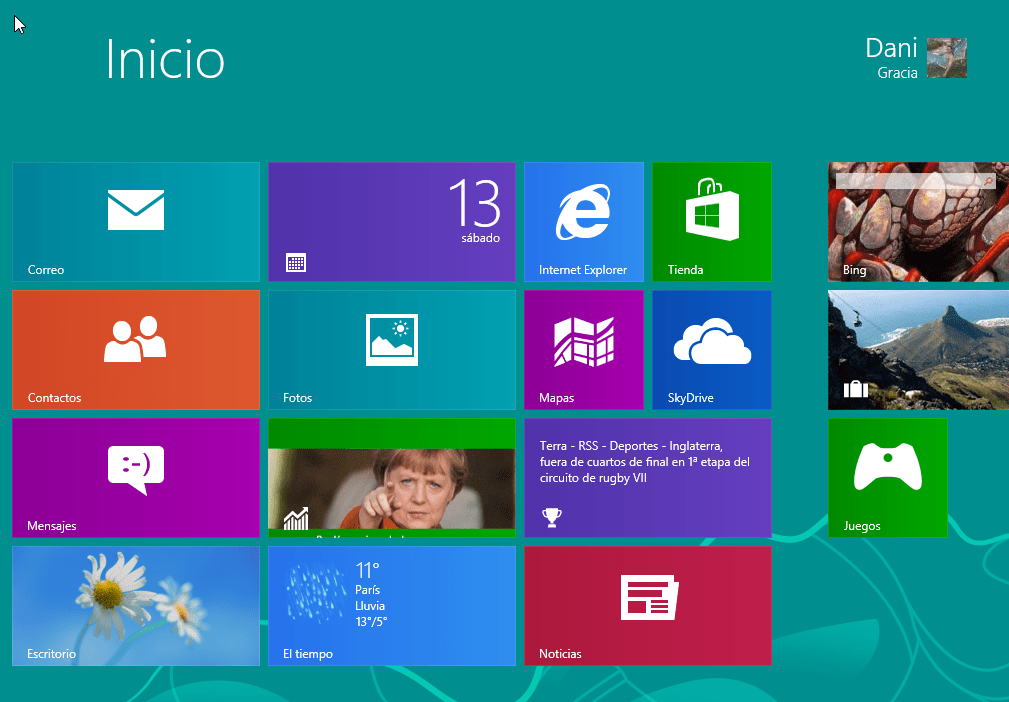
Task: Open the Contactos people tile
Action: pyautogui.click(x=136, y=350)
